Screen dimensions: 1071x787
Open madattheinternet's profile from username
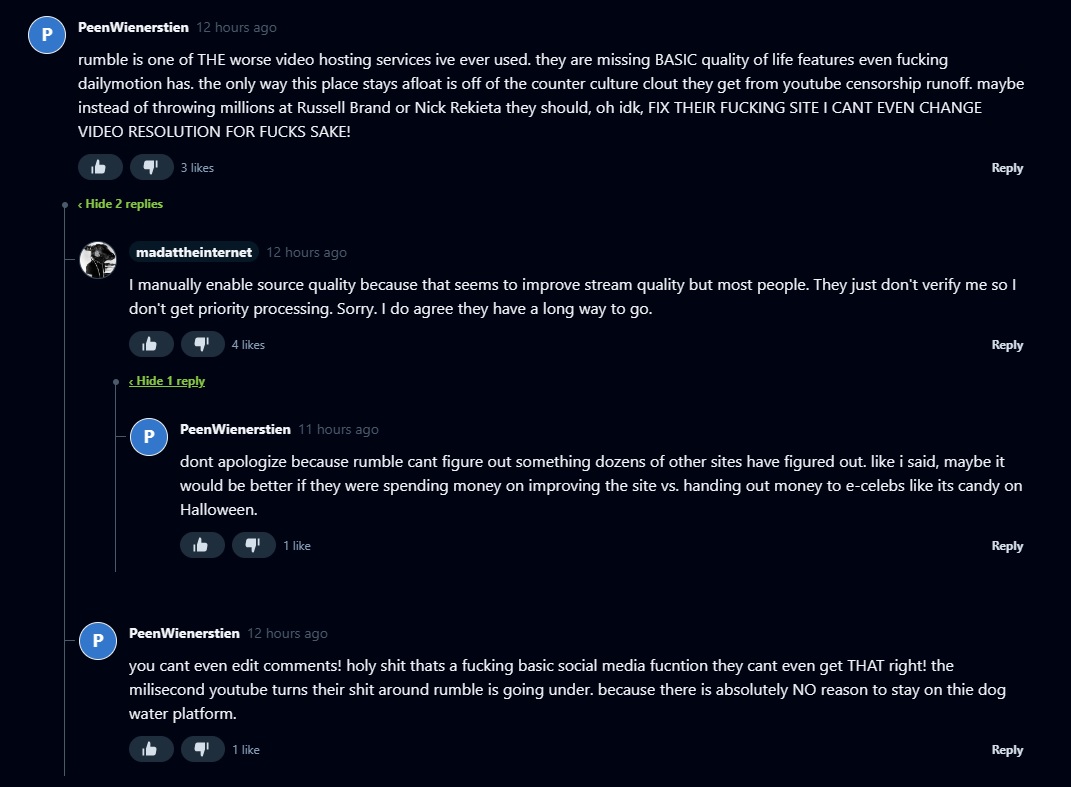click(194, 252)
